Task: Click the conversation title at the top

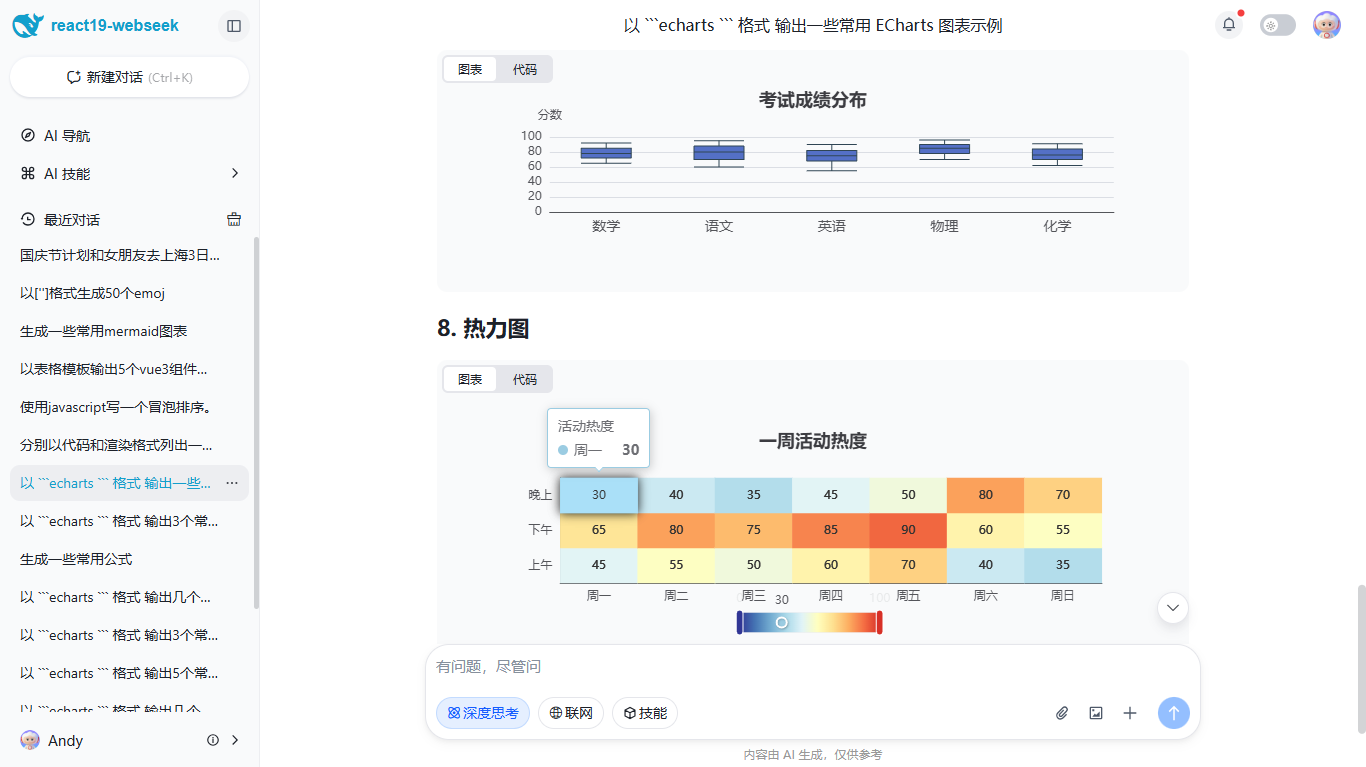Action: click(x=812, y=25)
